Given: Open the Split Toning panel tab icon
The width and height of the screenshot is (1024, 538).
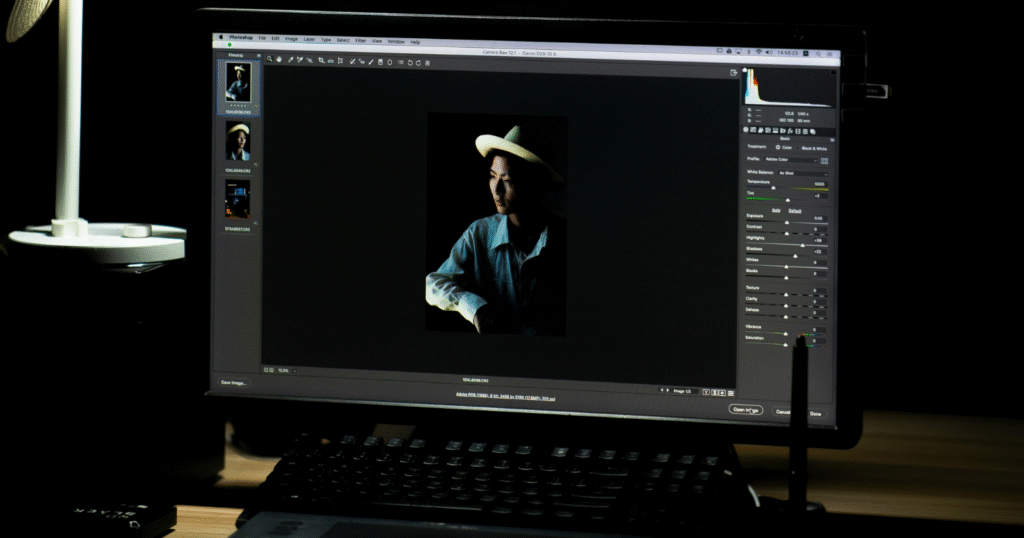Looking at the screenshot, I should (x=775, y=131).
